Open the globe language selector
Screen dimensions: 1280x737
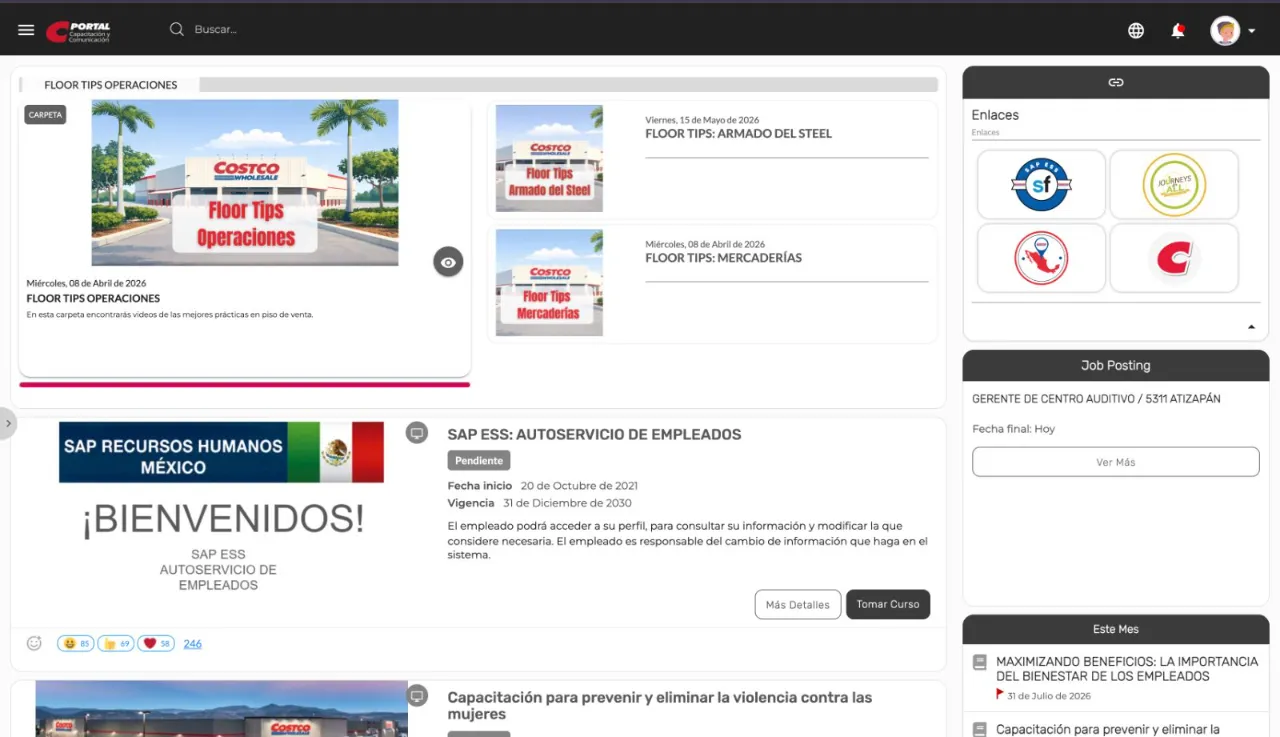tap(1136, 30)
